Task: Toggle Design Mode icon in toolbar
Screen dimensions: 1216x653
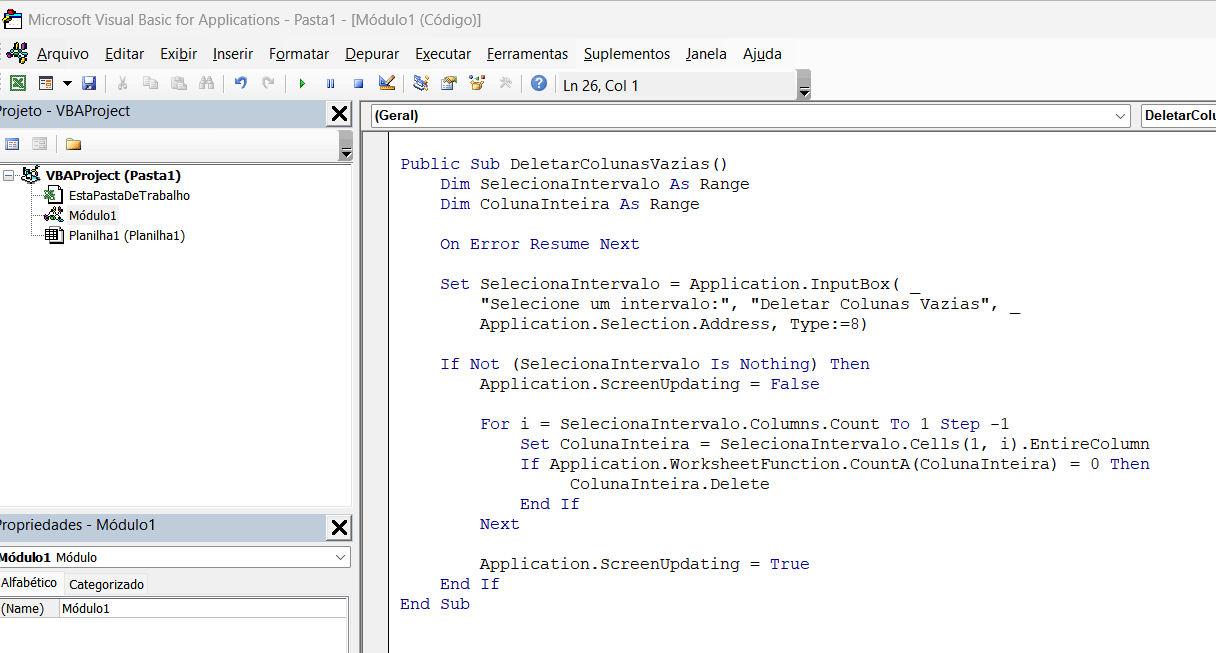Action: [387, 84]
